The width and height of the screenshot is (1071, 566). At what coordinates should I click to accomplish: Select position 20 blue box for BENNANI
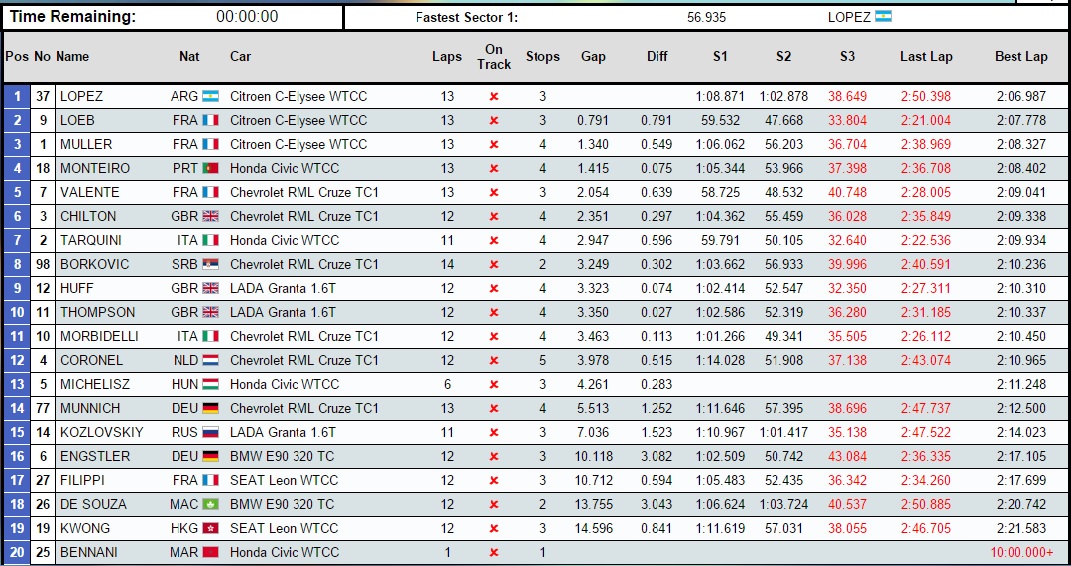click(17, 552)
